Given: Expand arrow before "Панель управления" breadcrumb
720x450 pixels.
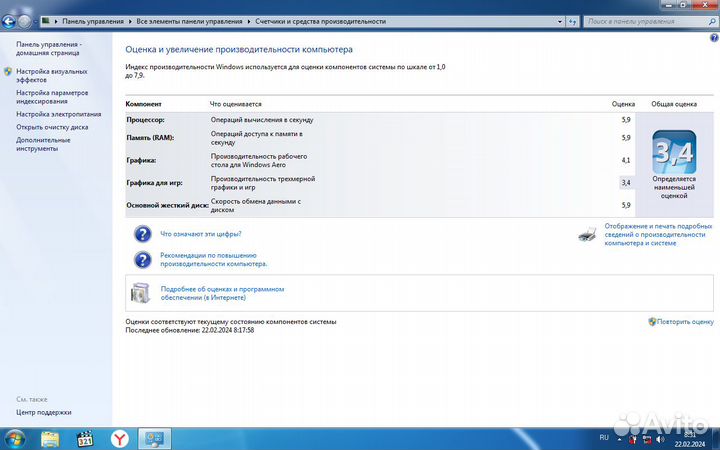Looking at the screenshot, I should 56,22.
